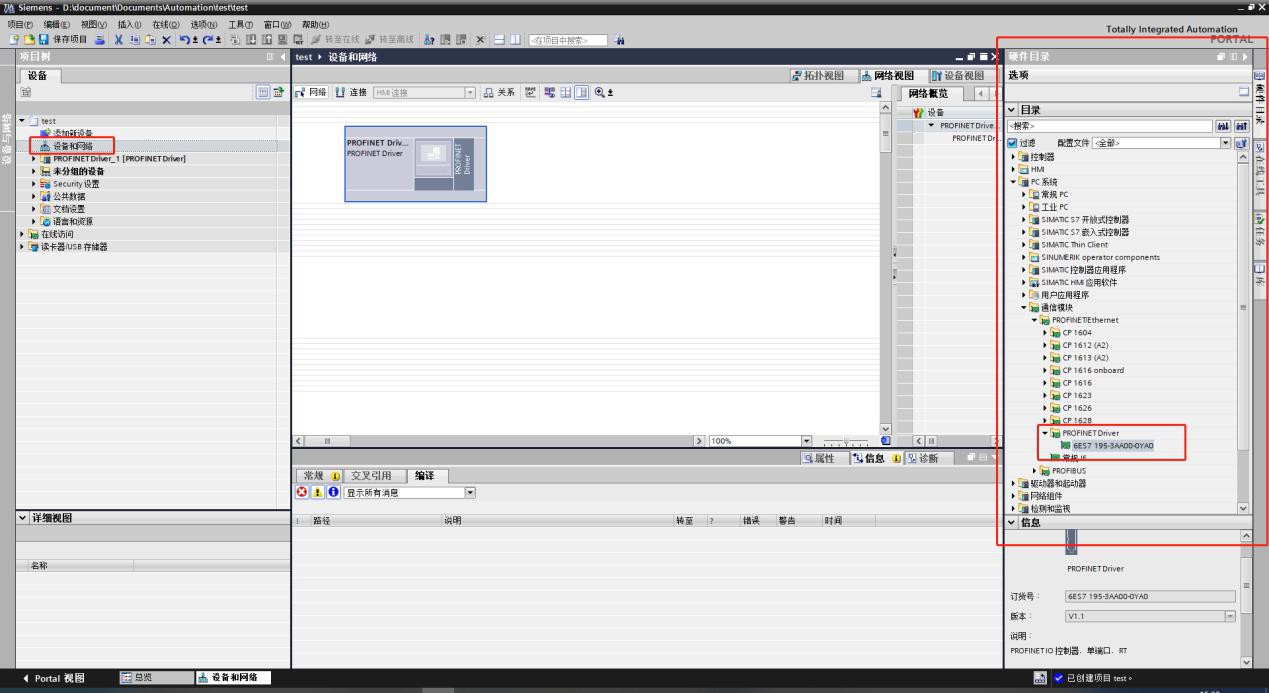
Task: Click the catalog search field
Action: click(1108, 127)
